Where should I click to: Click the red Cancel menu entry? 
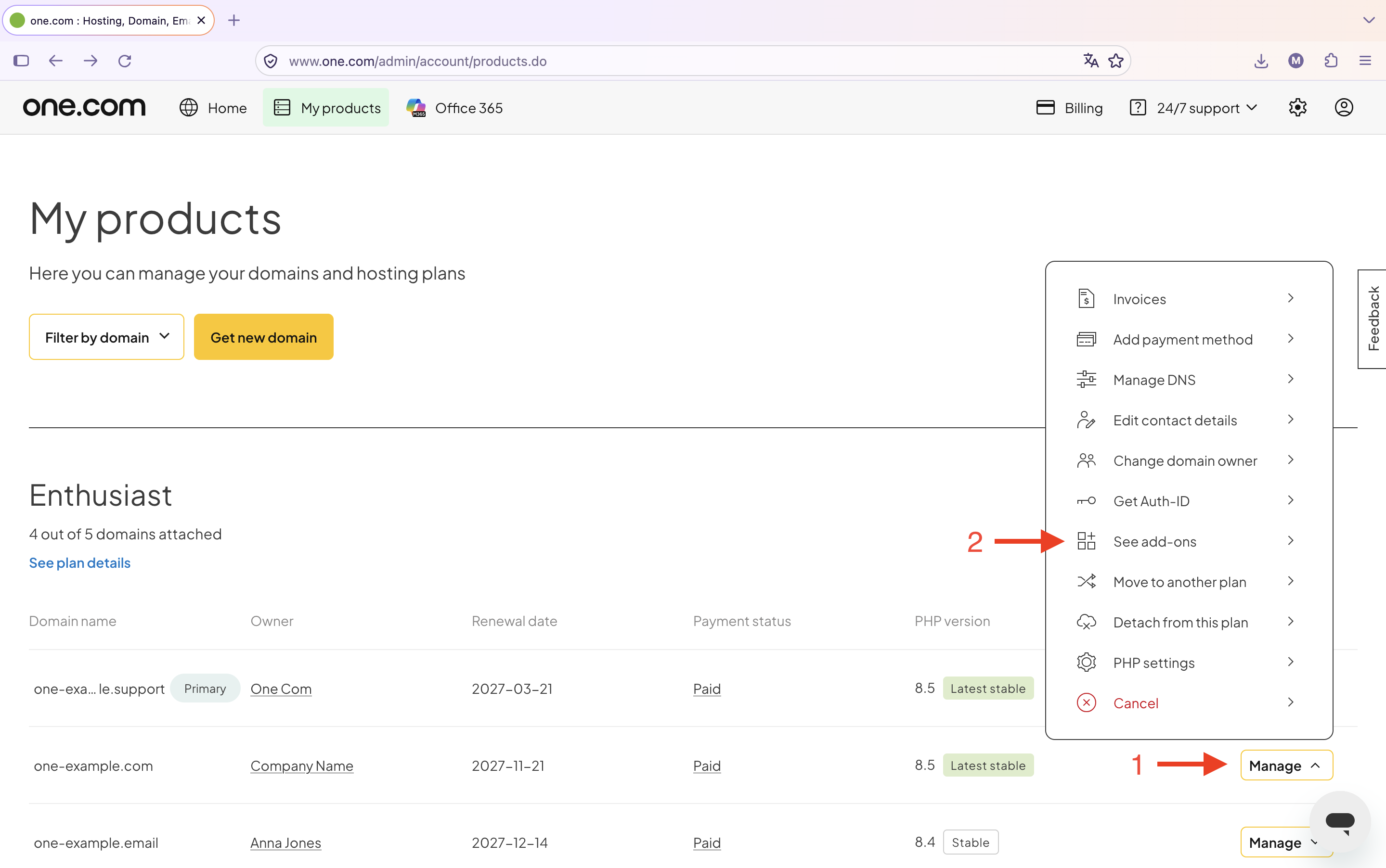pyautogui.click(x=1189, y=702)
